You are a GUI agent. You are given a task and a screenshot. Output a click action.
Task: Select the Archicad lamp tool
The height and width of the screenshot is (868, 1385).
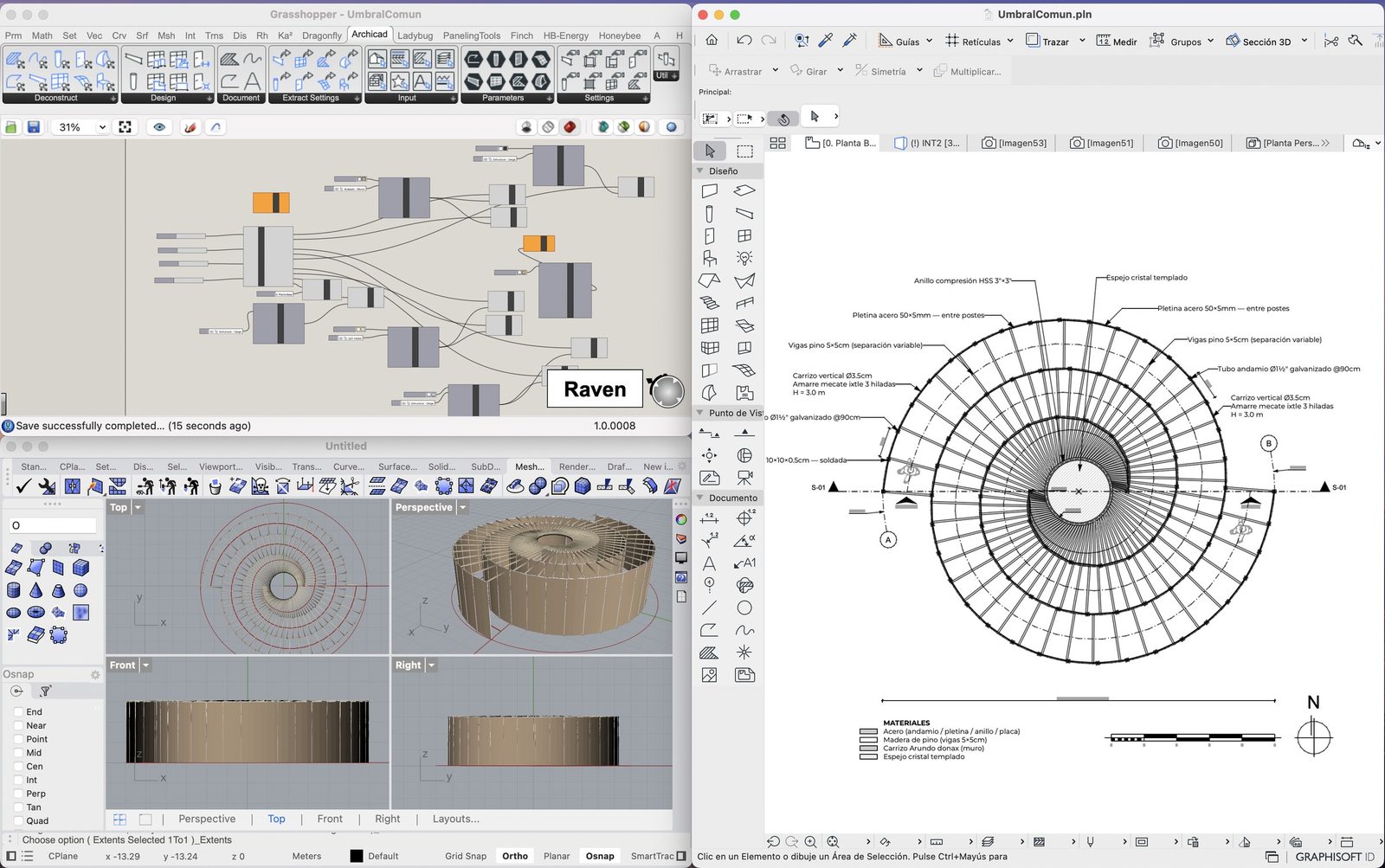[744, 258]
